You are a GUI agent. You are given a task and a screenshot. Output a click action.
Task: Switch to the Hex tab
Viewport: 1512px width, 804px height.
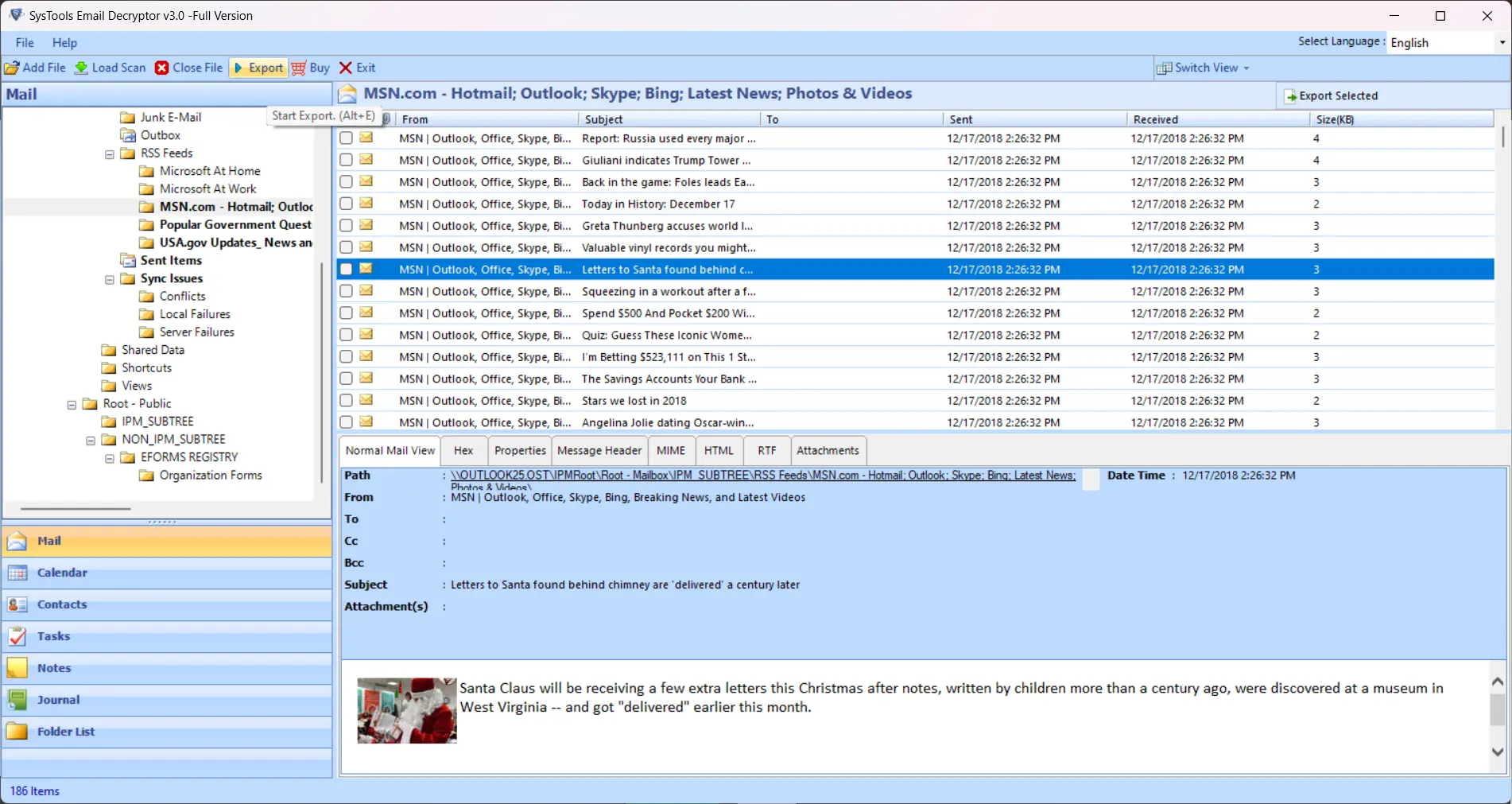click(x=463, y=451)
